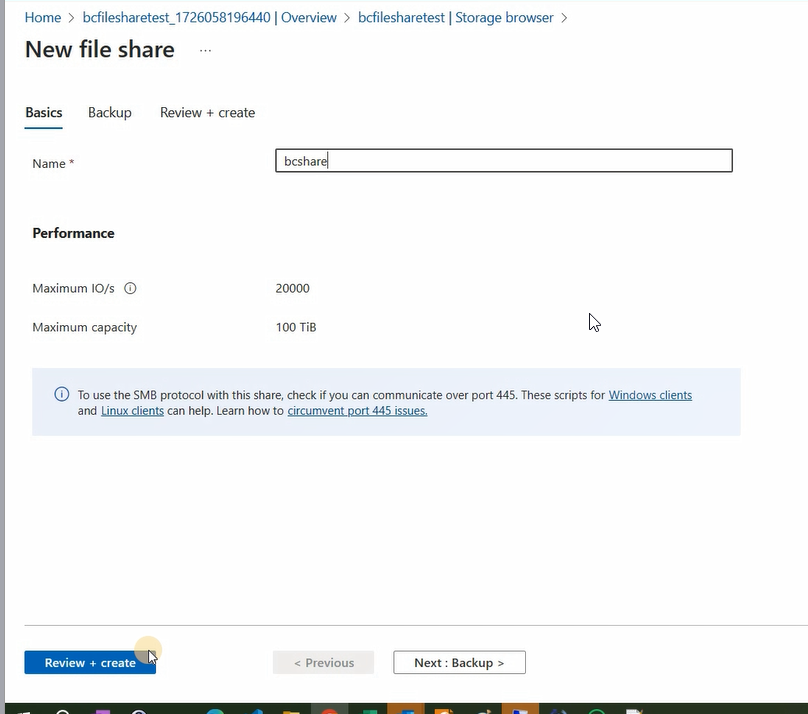Click the Maximum IO/s value 20000

(293, 289)
